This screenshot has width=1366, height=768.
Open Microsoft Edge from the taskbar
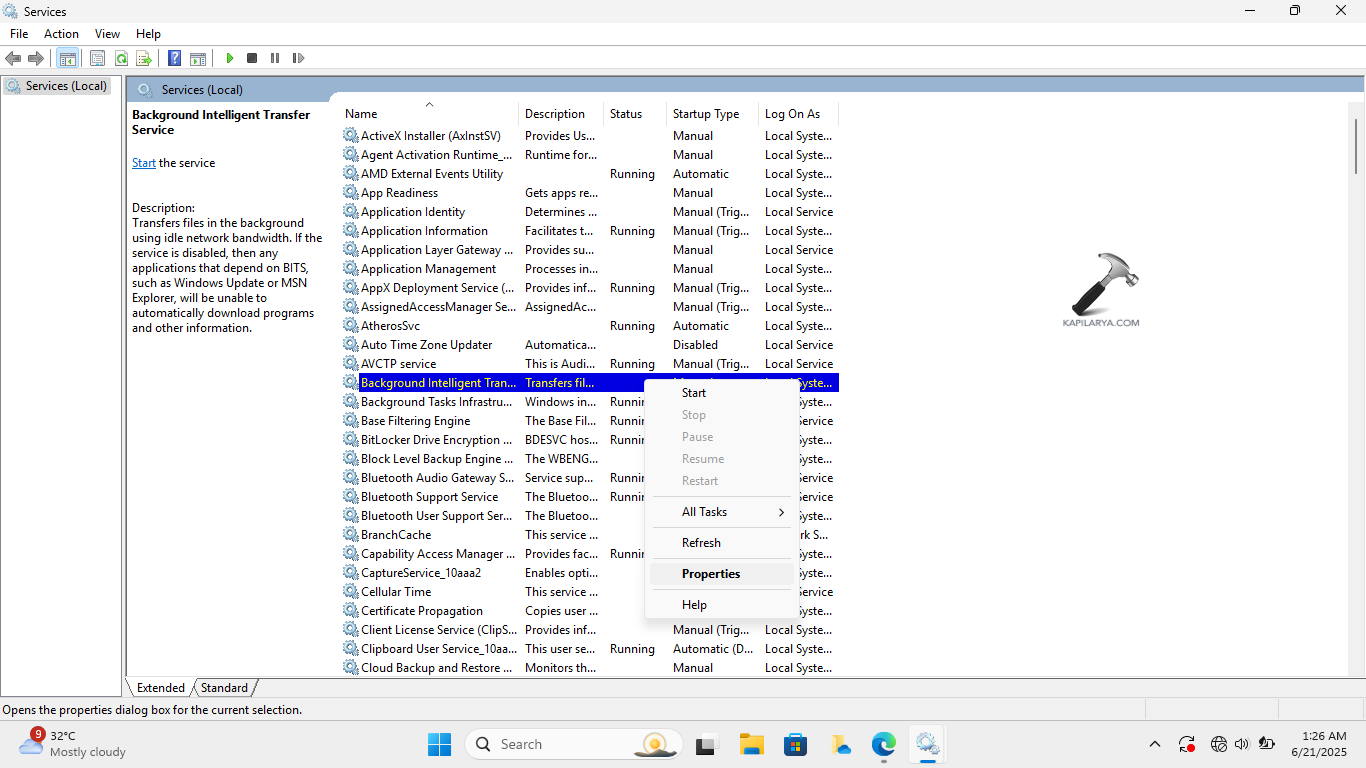pyautogui.click(x=883, y=744)
